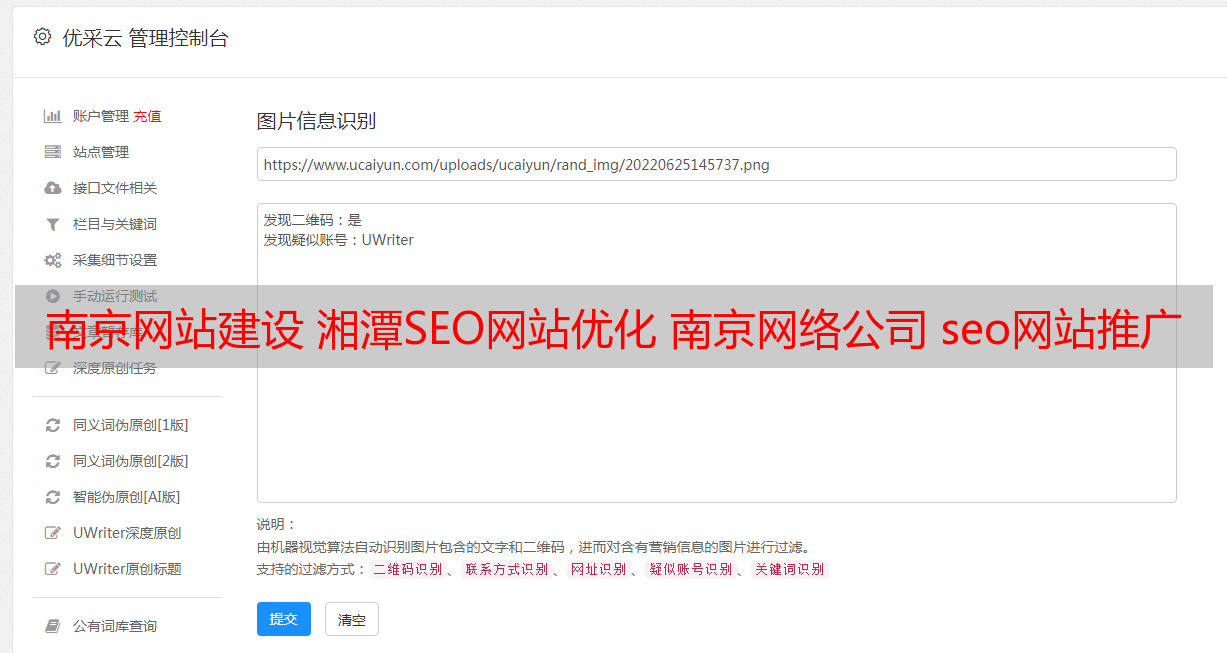Image resolution: width=1227 pixels, height=653 pixels.
Task: Click the 发现二维码：是 result line
Action: tap(313, 220)
